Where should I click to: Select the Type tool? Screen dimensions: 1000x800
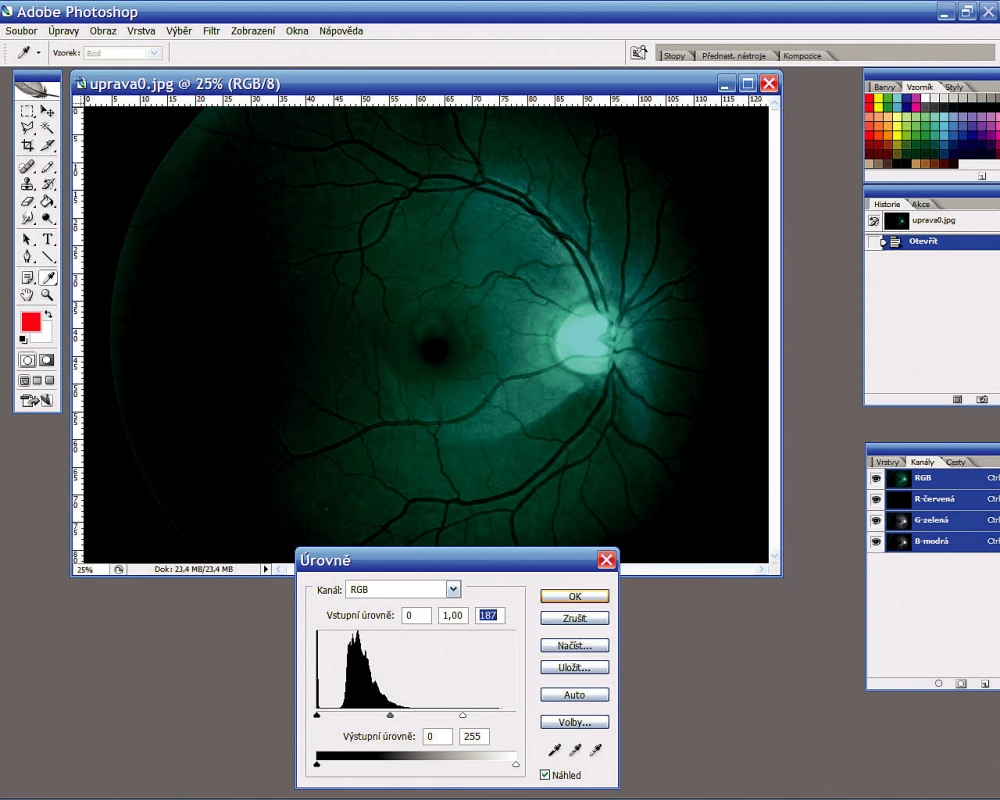pos(47,240)
